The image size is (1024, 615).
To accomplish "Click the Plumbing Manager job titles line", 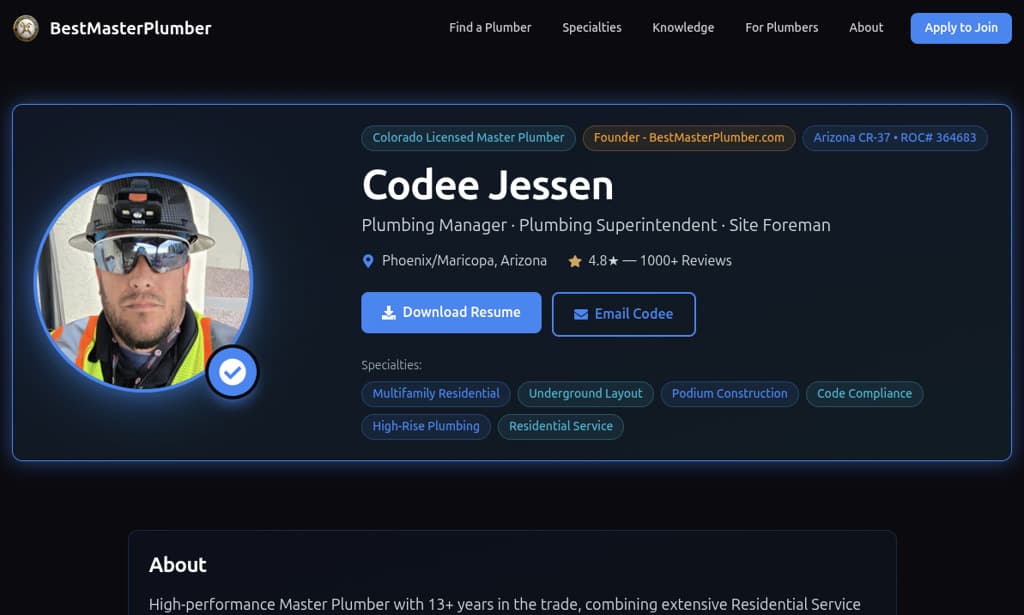I will tap(596, 225).
